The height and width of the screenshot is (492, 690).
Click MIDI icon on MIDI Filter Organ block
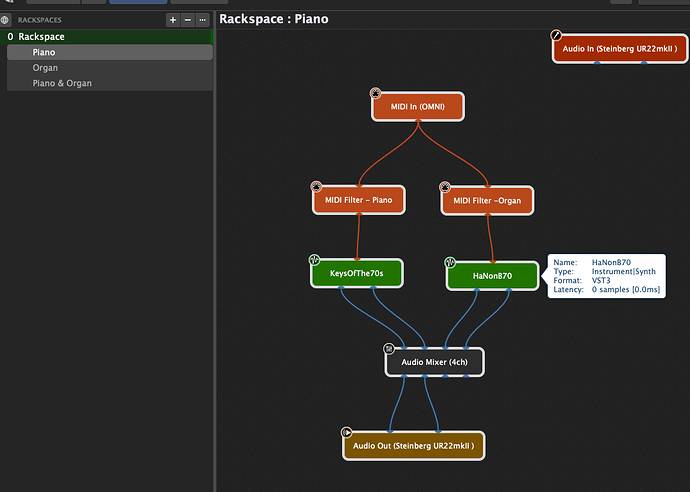click(x=445, y=186)
